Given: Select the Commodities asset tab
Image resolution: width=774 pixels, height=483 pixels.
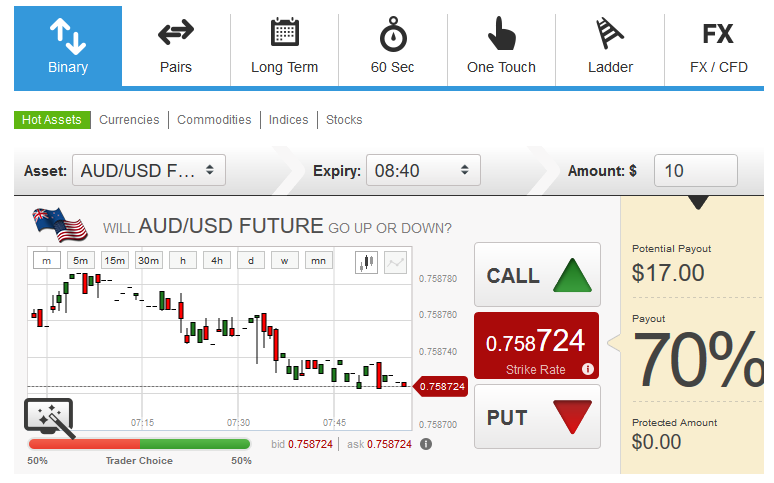Looking at the screenshot, I should pos(214,120).
